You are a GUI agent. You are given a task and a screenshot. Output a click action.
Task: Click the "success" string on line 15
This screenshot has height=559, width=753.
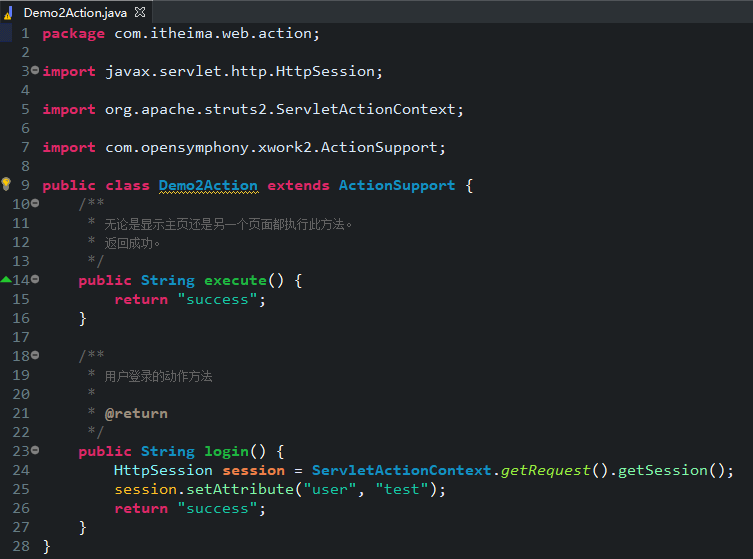pos(217,300)
